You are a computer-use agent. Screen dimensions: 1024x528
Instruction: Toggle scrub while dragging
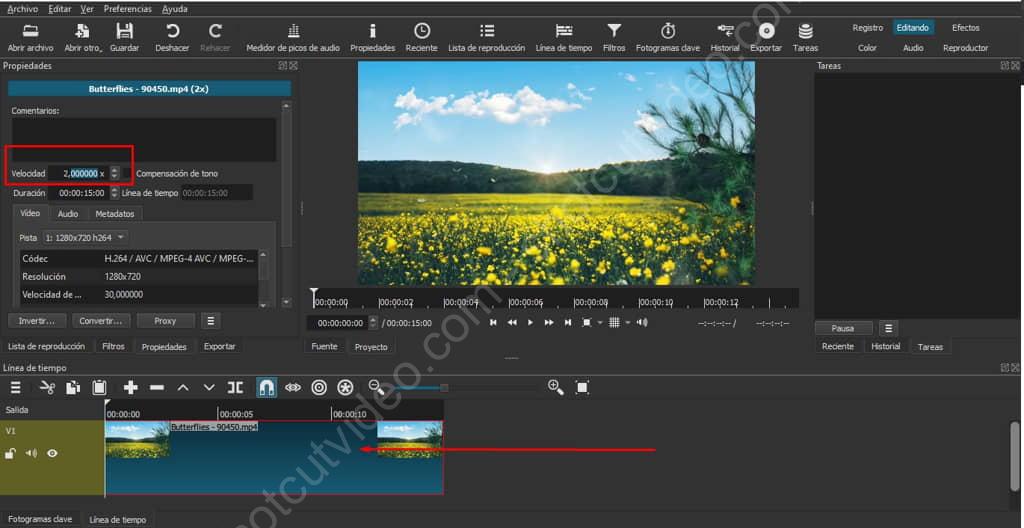point(293,388)
